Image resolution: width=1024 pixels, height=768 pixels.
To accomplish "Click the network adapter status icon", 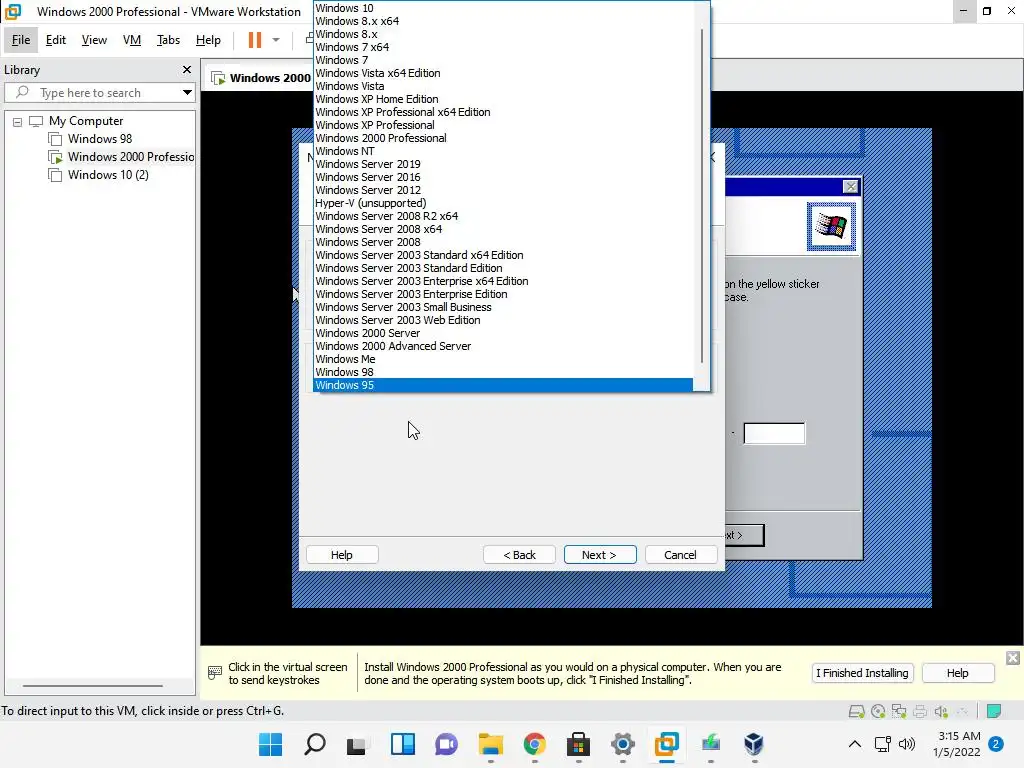I will (x=899, y=711).
